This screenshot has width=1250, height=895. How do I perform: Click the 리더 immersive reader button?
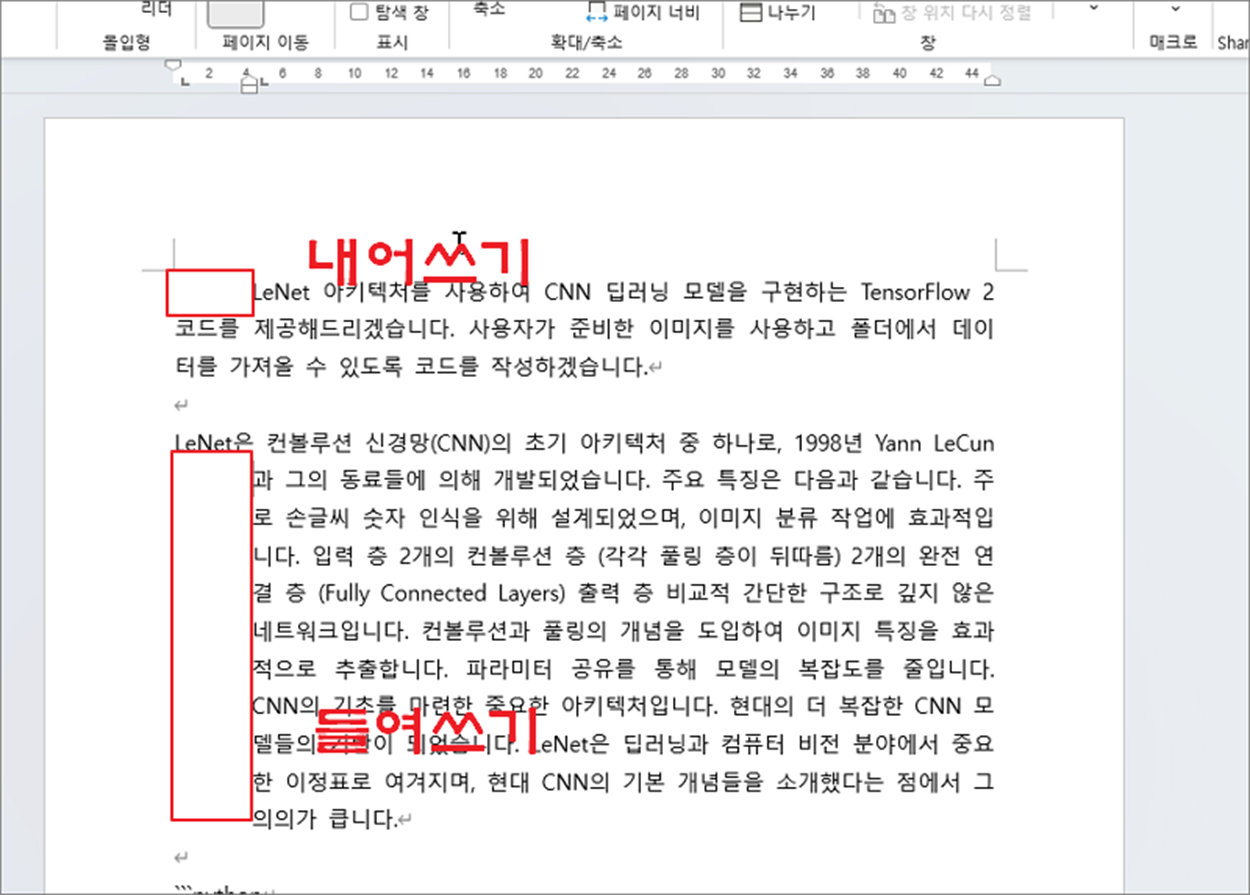point(156,9)
